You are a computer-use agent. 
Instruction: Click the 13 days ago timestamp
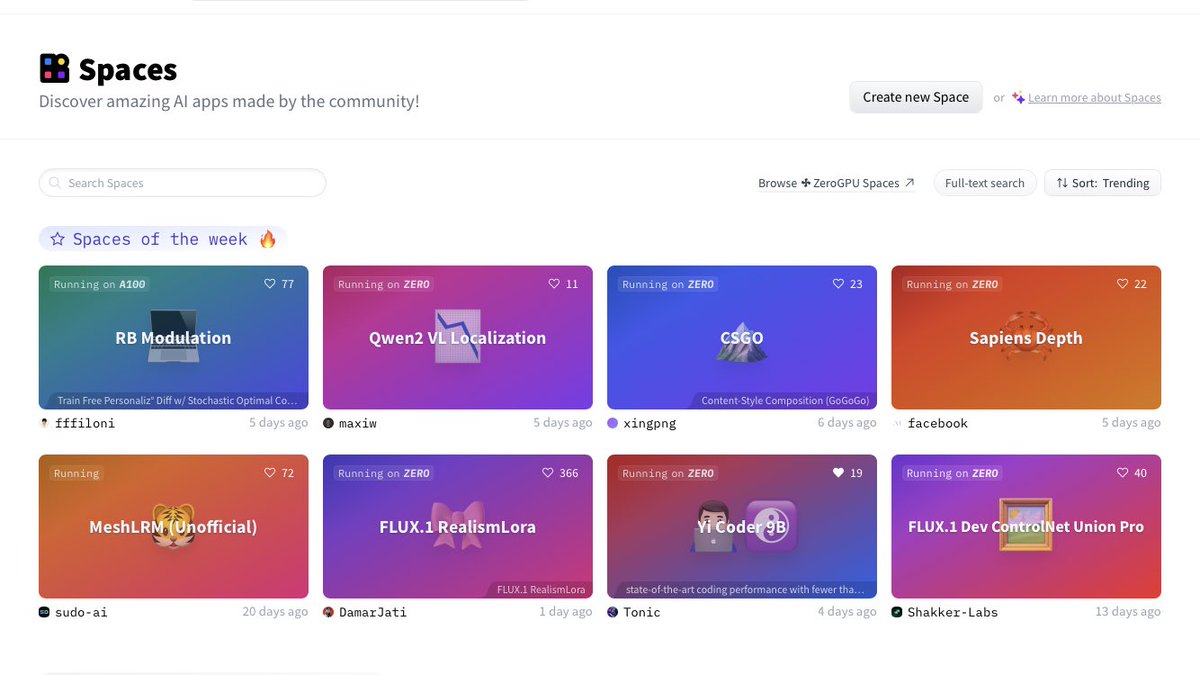(1128, 612)
